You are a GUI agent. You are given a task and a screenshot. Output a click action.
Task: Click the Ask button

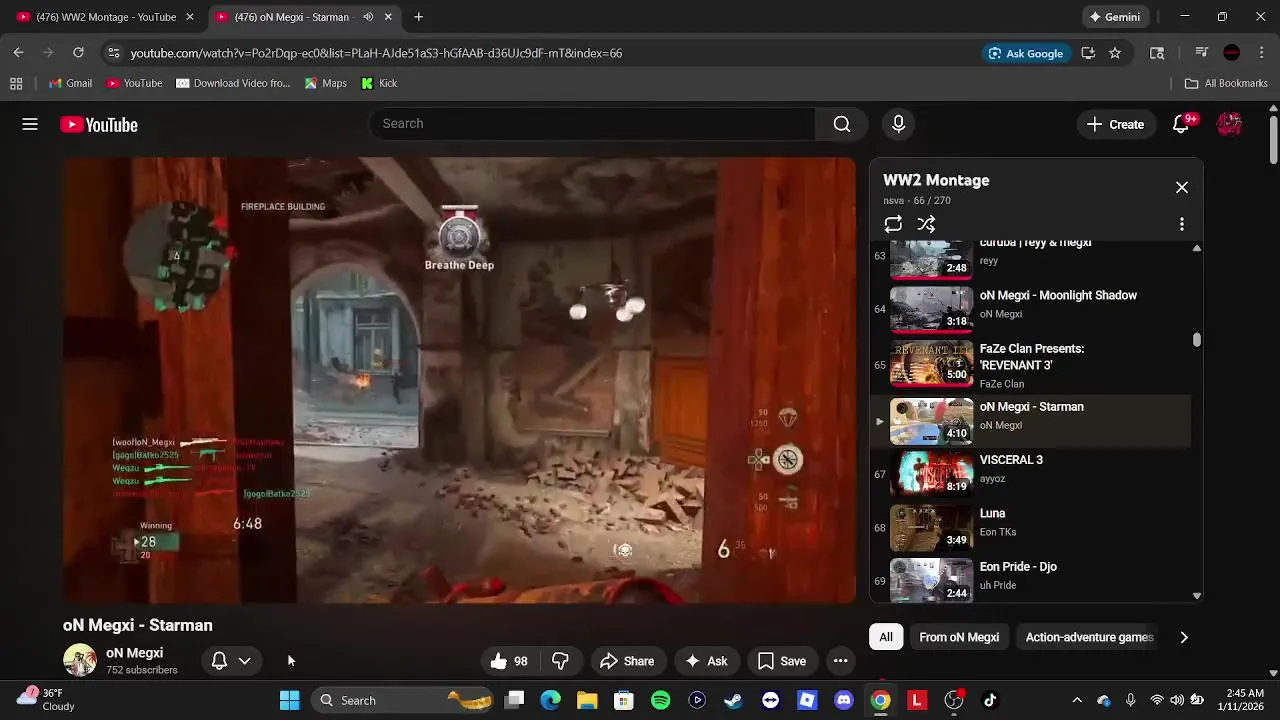pyautogui.click(x=706, y=661)
